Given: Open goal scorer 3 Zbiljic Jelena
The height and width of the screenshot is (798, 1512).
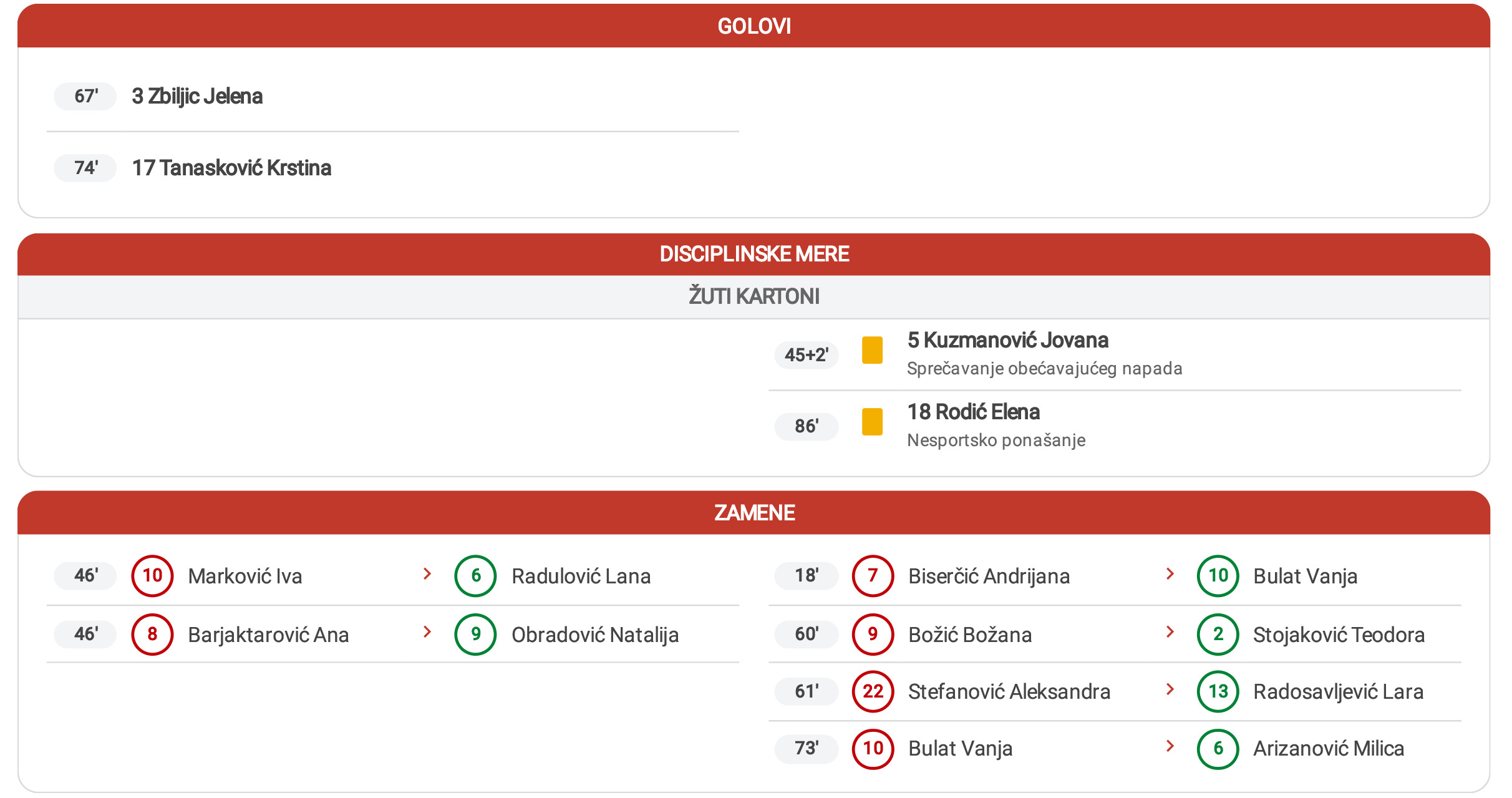Looking at the screenshot, I should tap(197, 96).
